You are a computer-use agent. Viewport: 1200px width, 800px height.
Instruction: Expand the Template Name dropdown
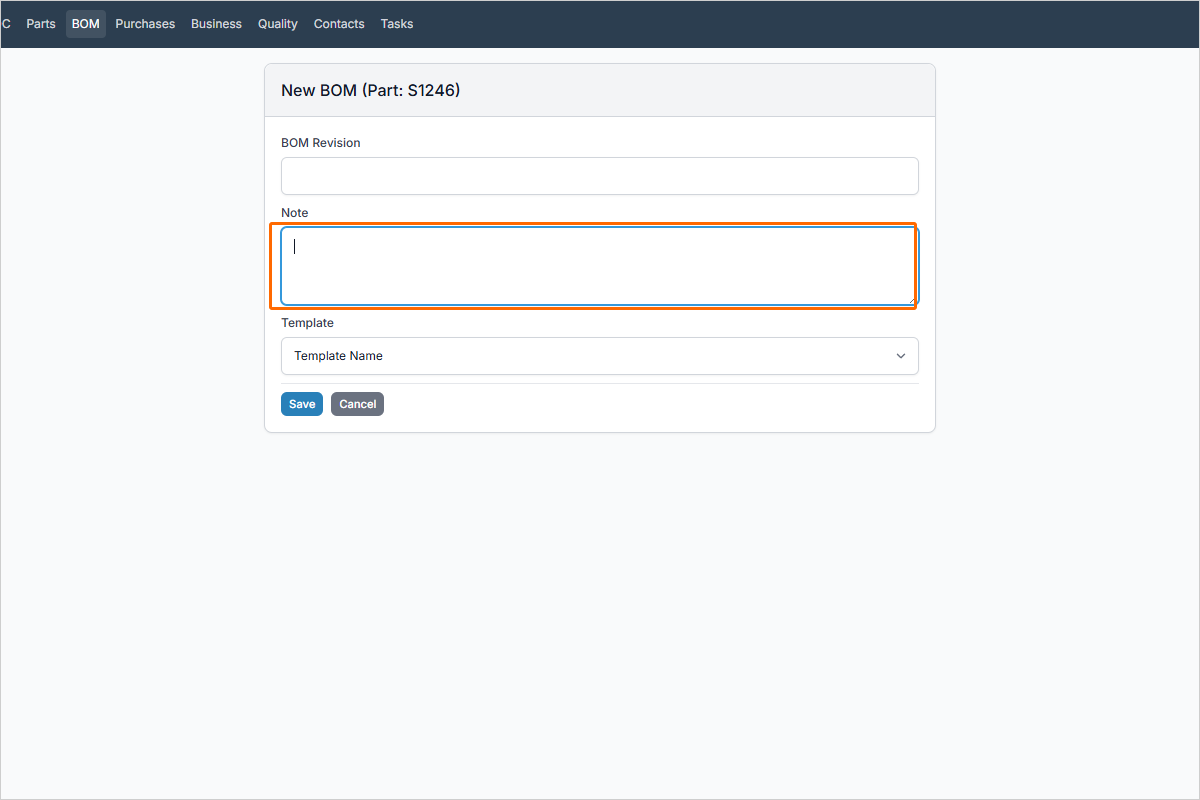tap(600, 356)
